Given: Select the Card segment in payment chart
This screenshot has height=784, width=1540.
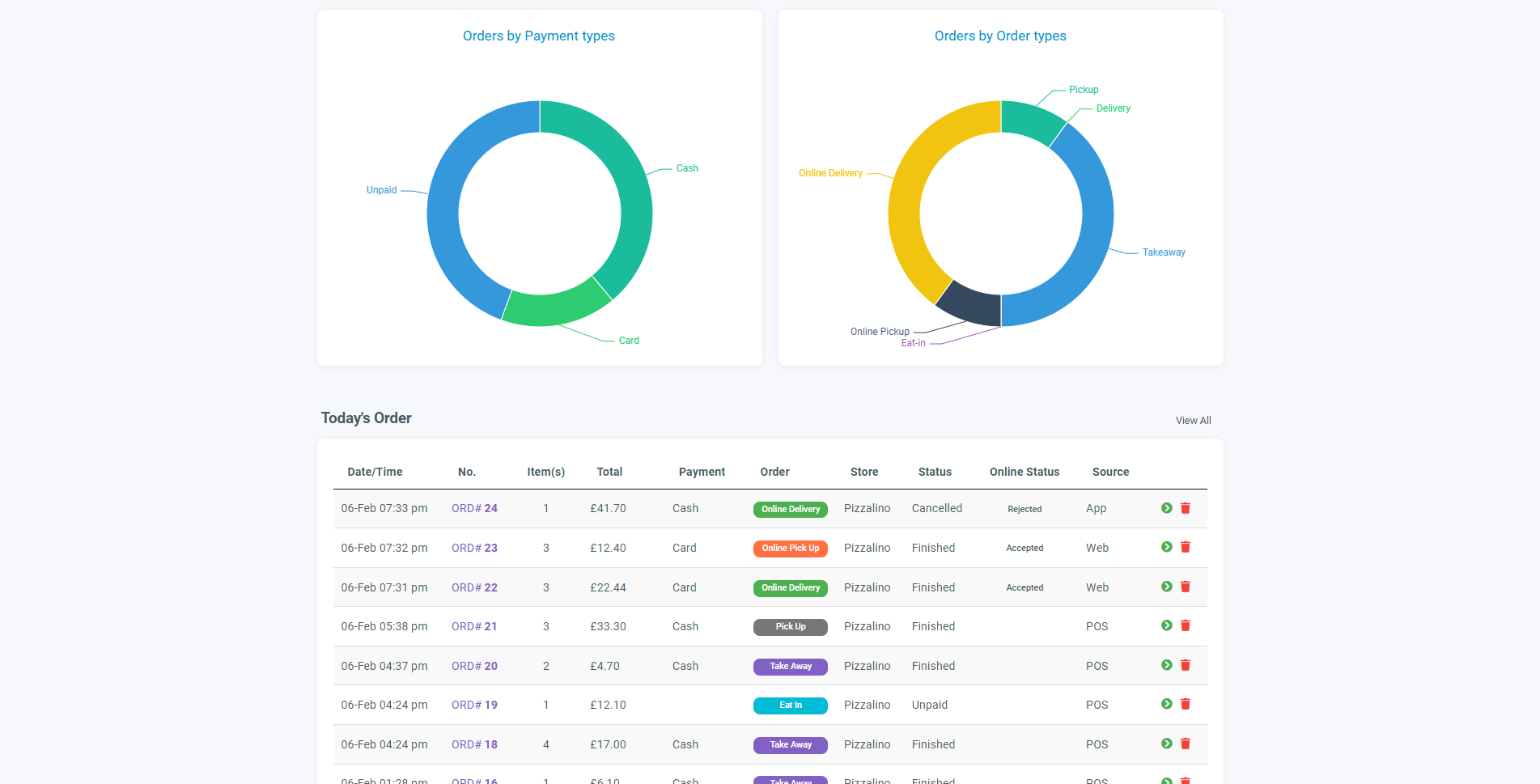Looking at the screenshot, I should point(558,307).
